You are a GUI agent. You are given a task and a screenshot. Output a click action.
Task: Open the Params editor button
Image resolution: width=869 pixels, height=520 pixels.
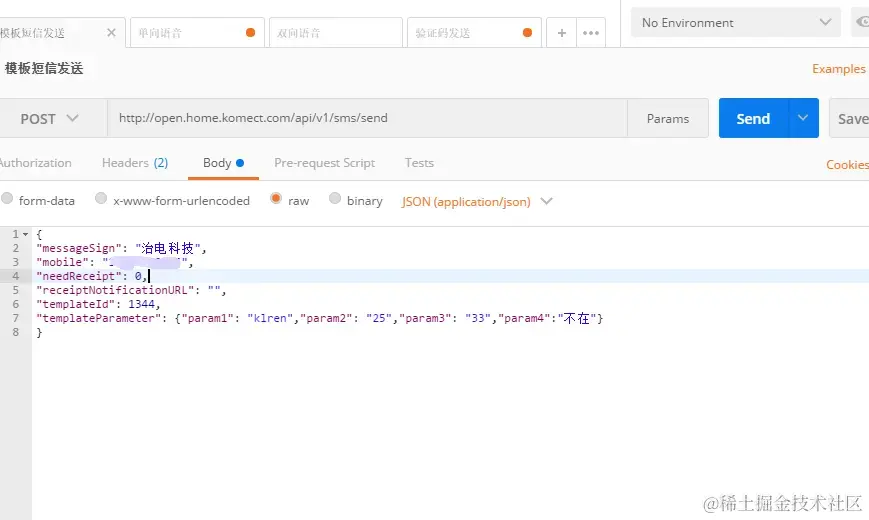(x=668, y=119)
